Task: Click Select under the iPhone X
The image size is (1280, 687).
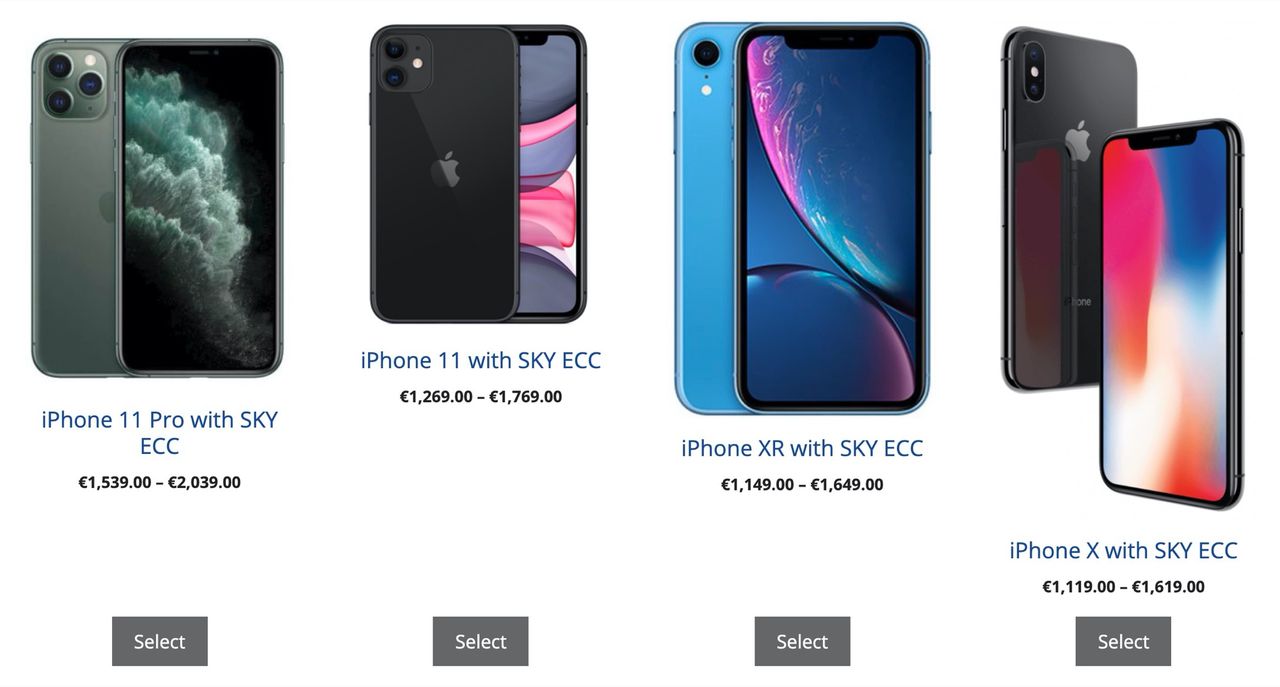Action: click(1123, 641)
